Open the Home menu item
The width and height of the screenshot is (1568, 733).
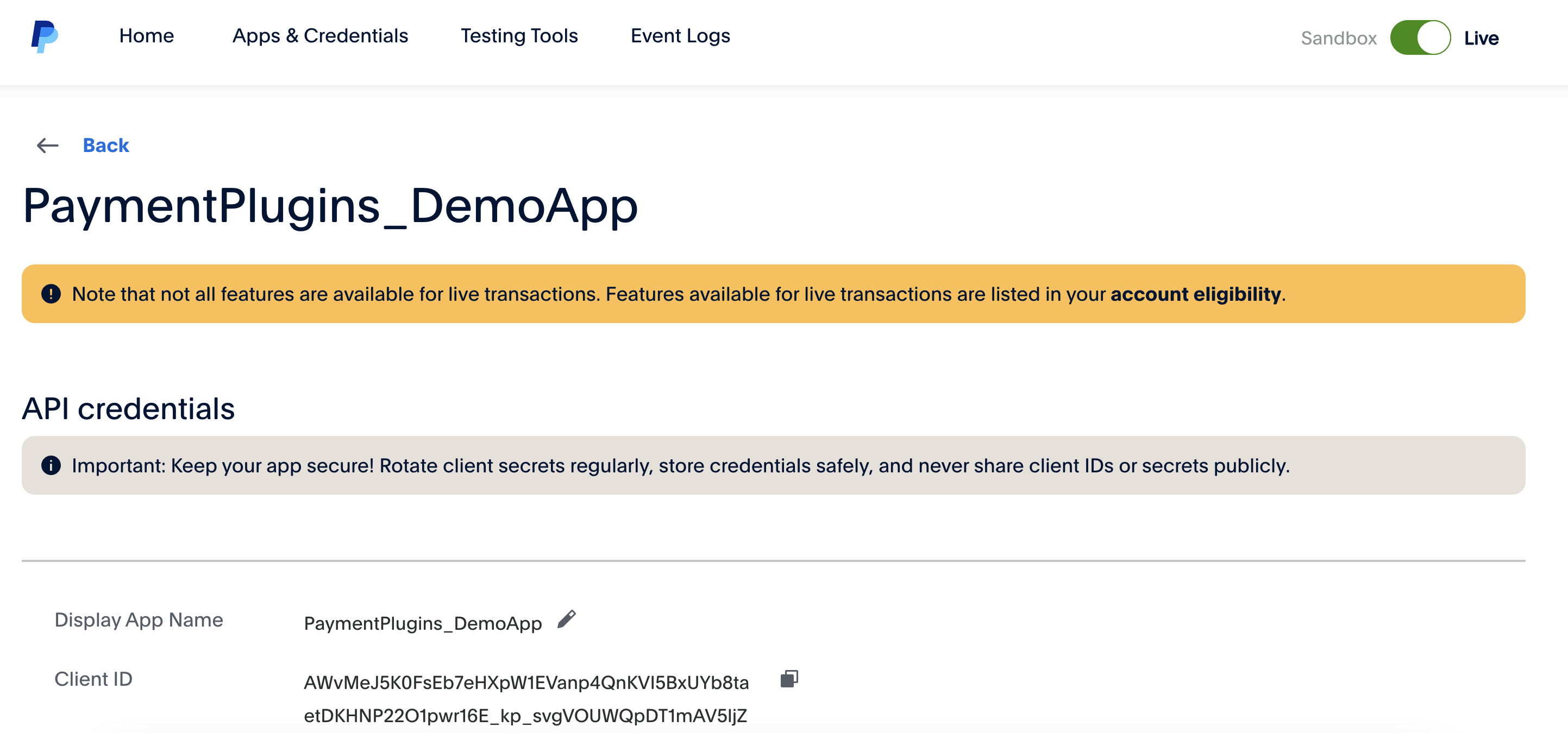tap(146, 36)
